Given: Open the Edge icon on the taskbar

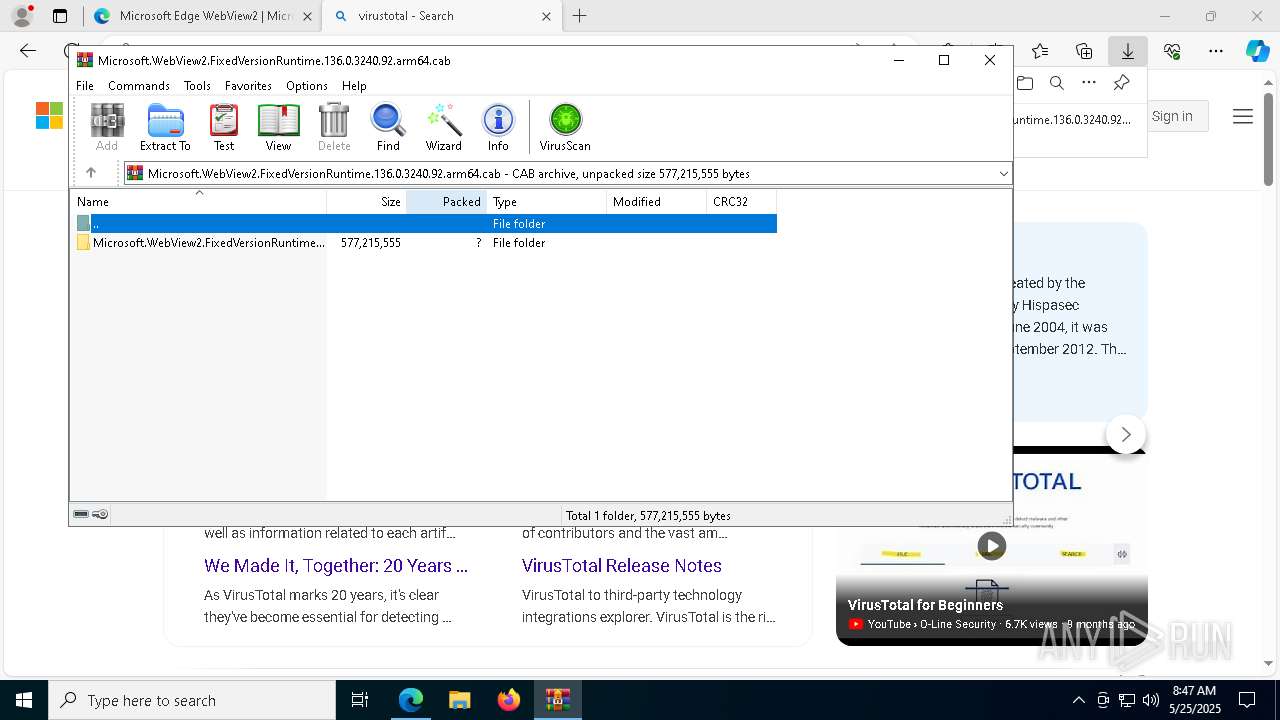Looking at the screenshot, I should [411, 700].
